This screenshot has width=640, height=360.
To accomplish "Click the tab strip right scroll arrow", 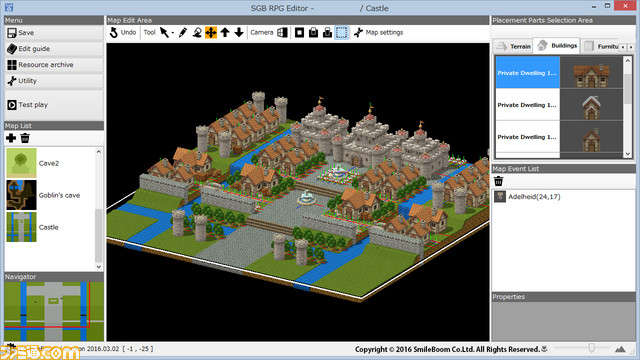I will click(x=631, y=47).
